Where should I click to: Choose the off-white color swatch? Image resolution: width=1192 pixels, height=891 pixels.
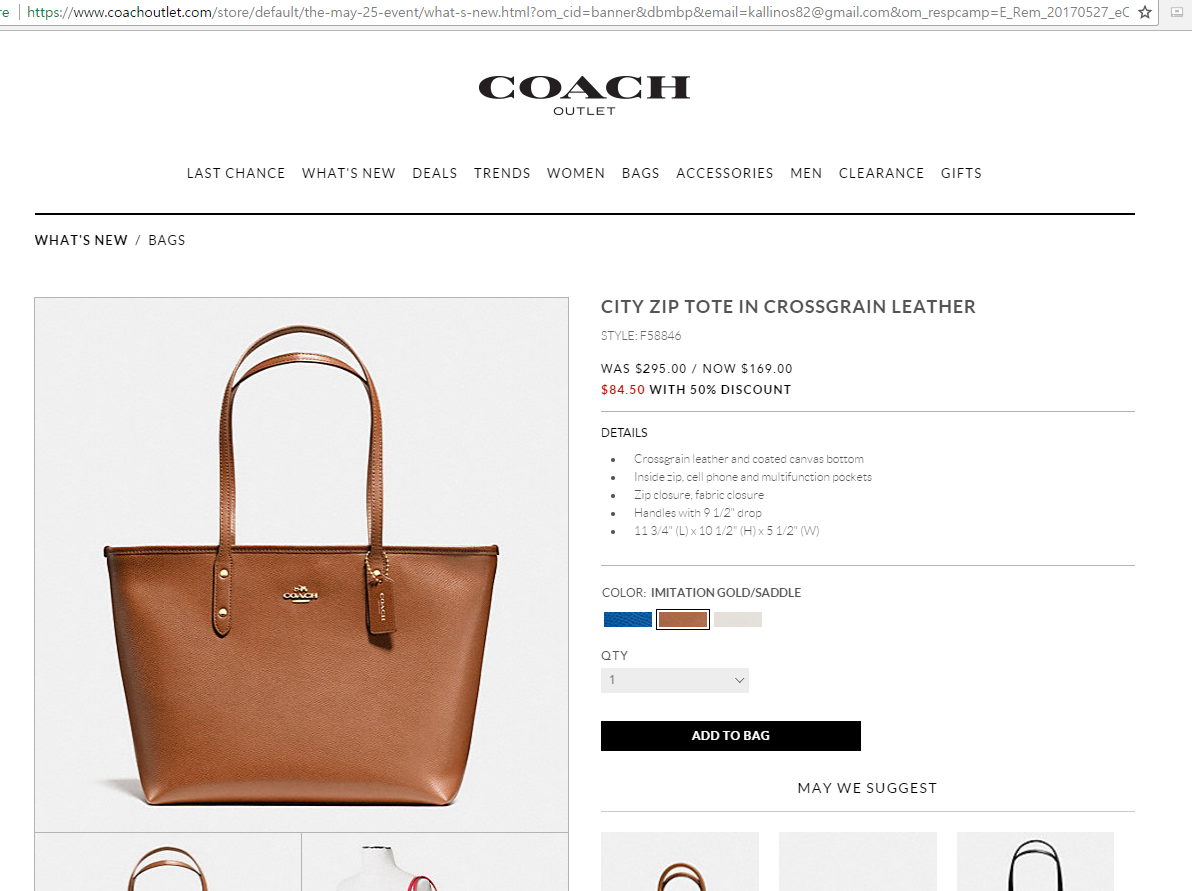tap(737, 620)
